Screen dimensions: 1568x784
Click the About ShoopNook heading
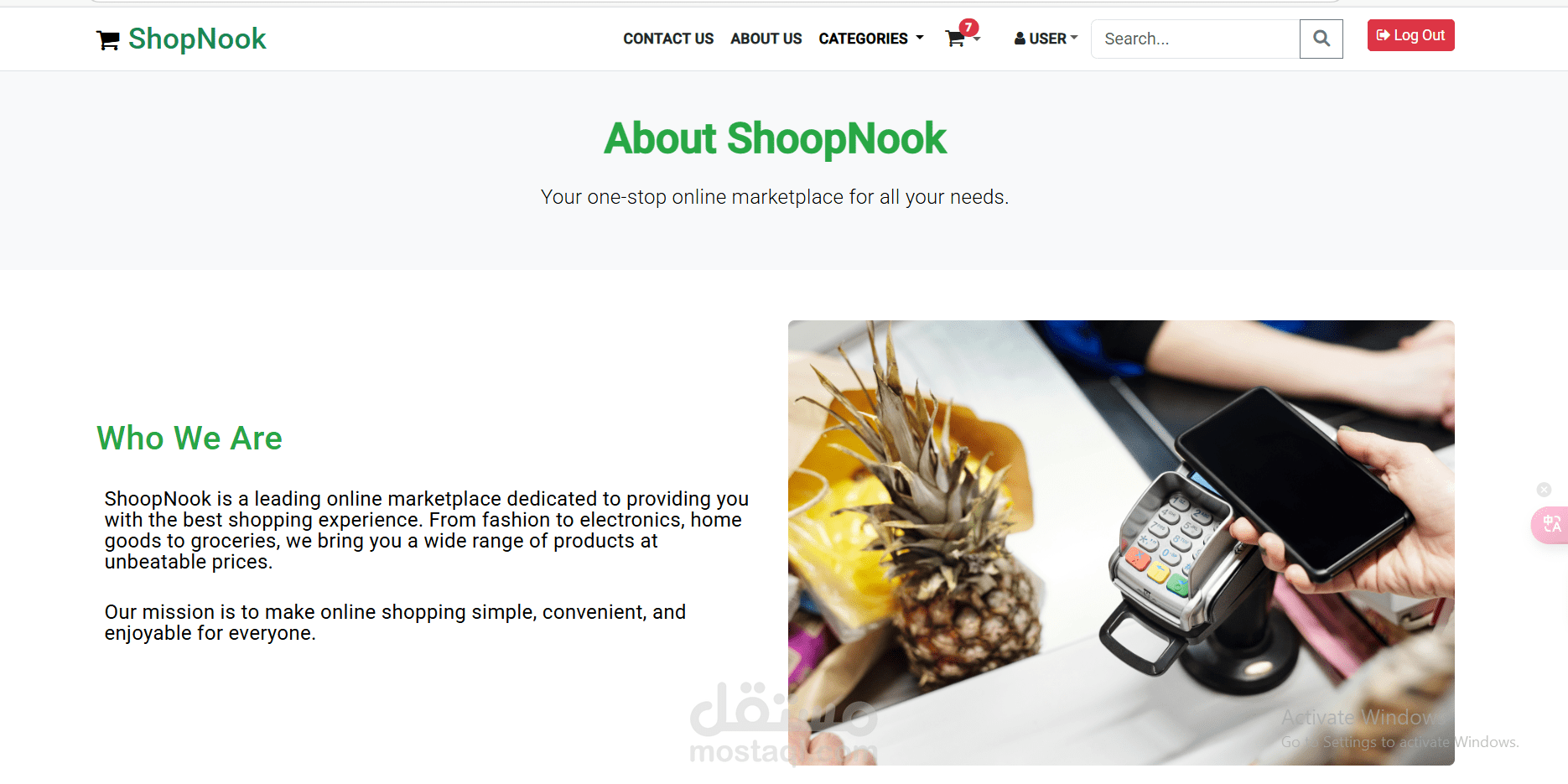(x=775, y=138)
